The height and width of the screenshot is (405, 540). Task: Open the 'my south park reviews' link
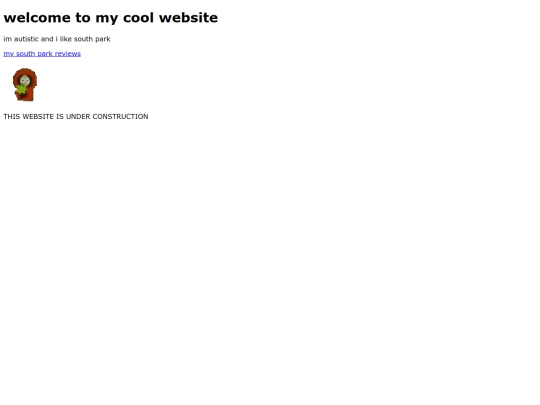coord(42,54)
